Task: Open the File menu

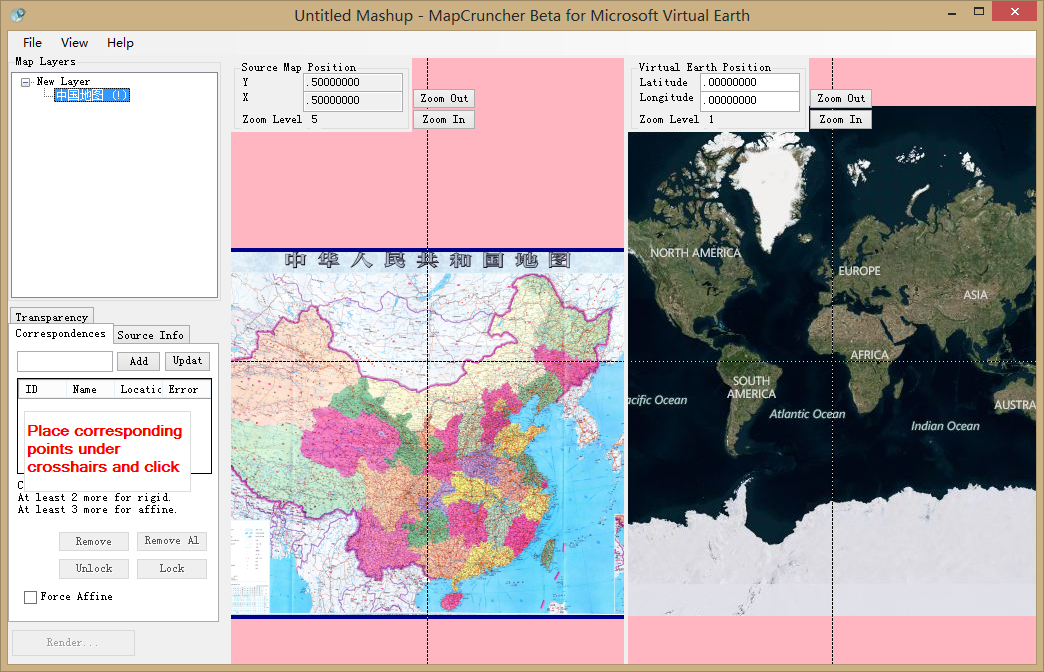Action: pos(32,43)
